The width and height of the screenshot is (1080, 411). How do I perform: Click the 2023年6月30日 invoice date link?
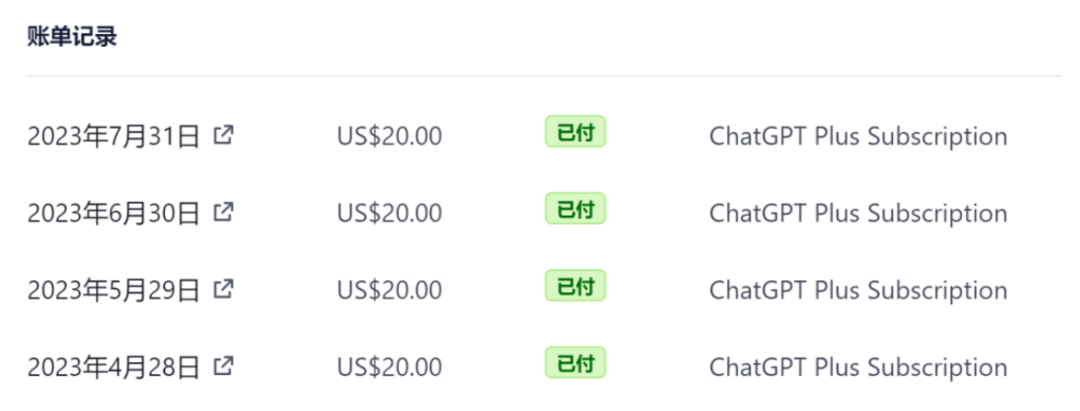(114, 213)
